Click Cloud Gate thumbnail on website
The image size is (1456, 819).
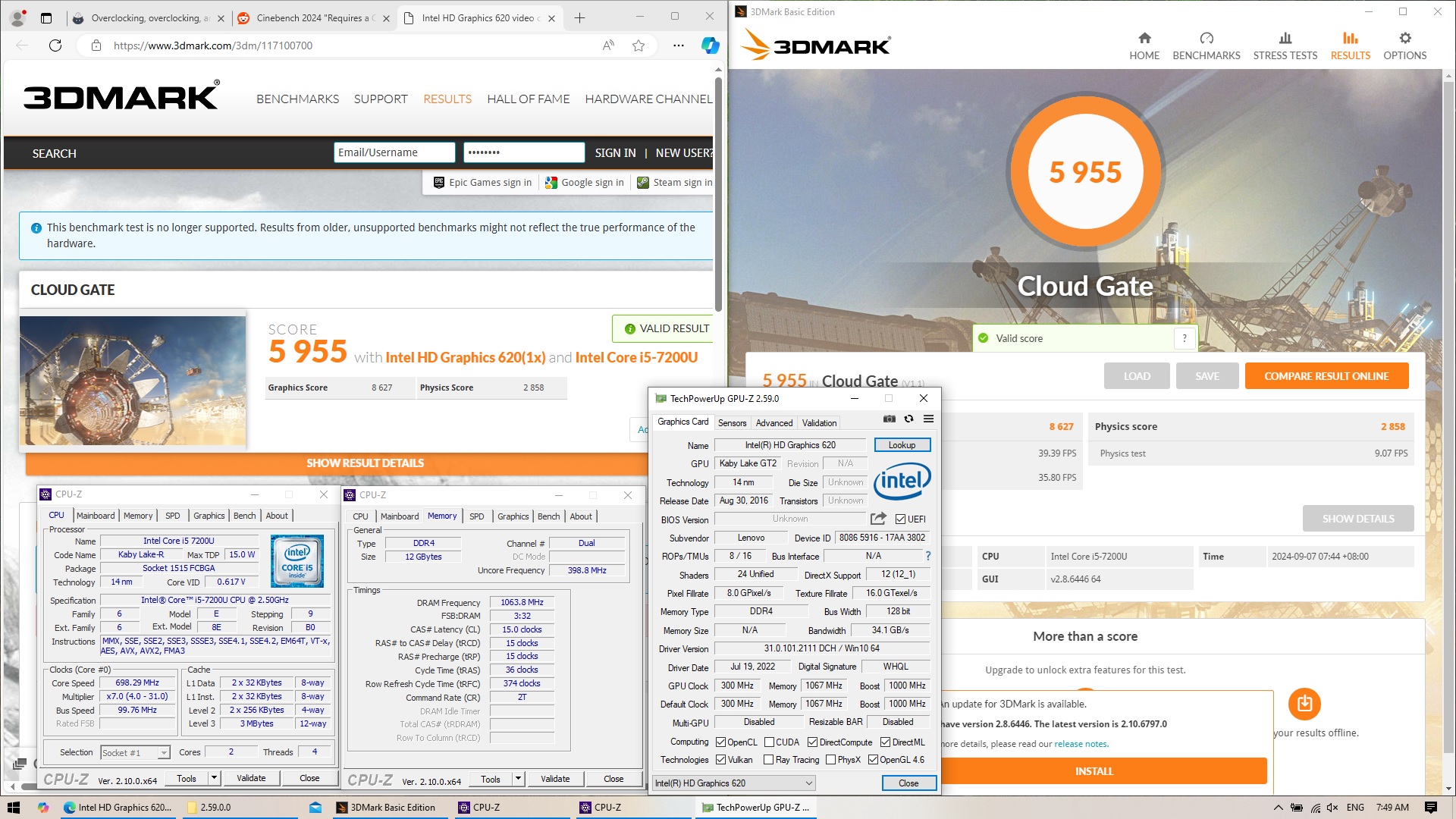pyautogui.click(x=133, y=380)
